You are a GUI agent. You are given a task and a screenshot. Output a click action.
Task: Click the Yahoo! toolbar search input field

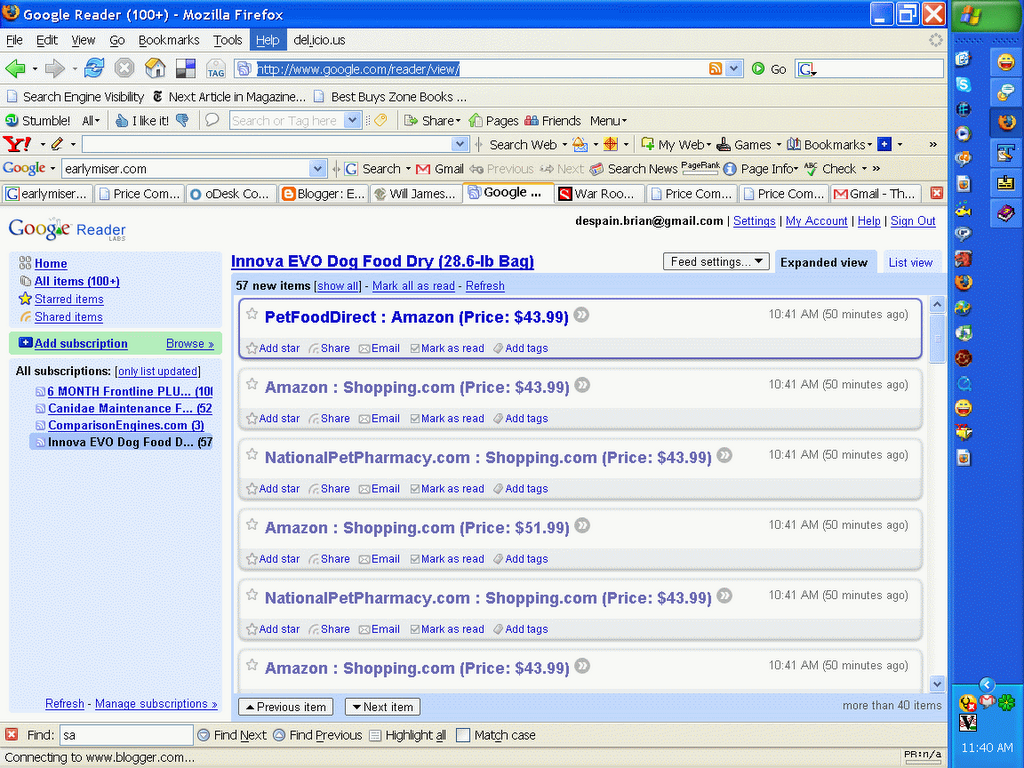tap(267, 144)
